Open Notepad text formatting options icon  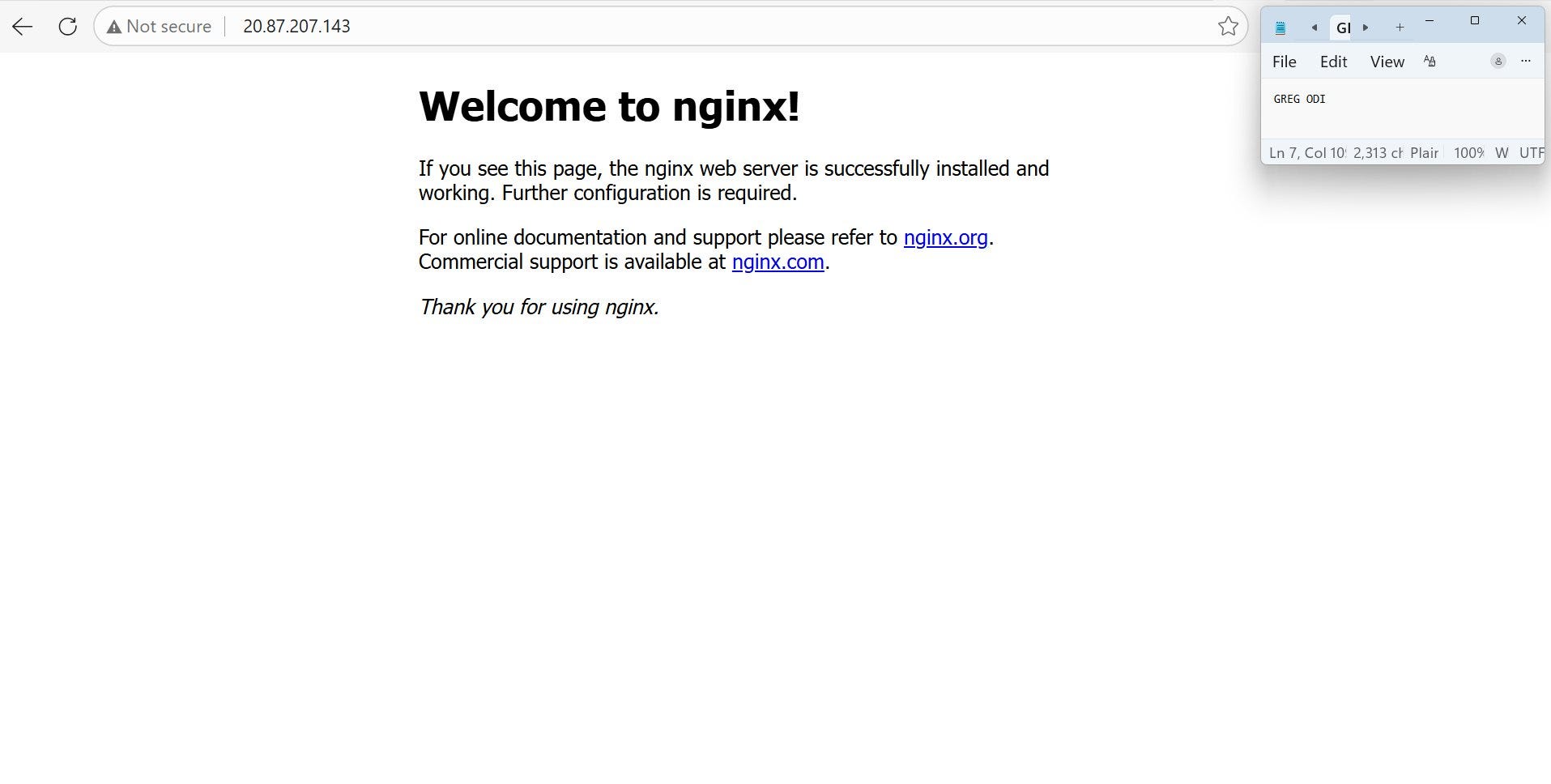(x=1430, y=62)
